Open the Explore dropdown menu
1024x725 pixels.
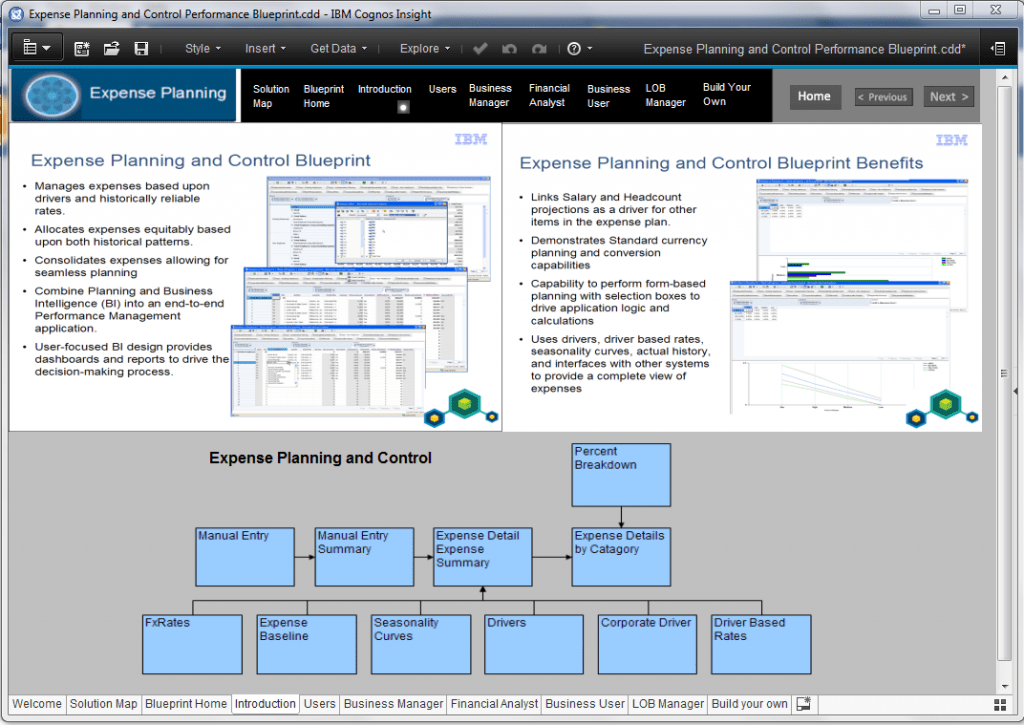tap(424, 48)
